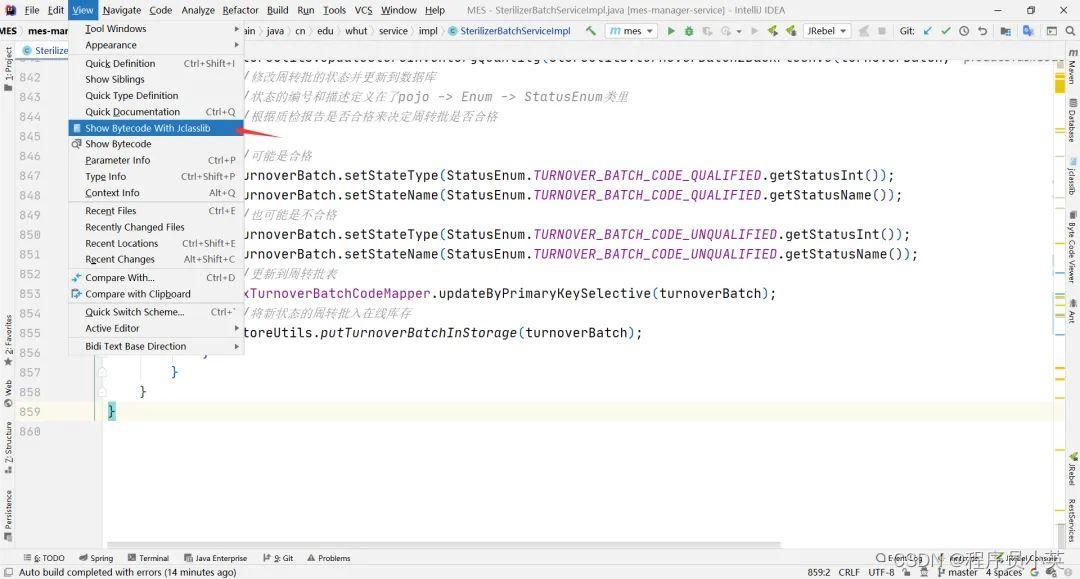This screenshot has width=1080, height=579.
Task: Click the Git commit checkmark icon
Action: pos(946,31)
